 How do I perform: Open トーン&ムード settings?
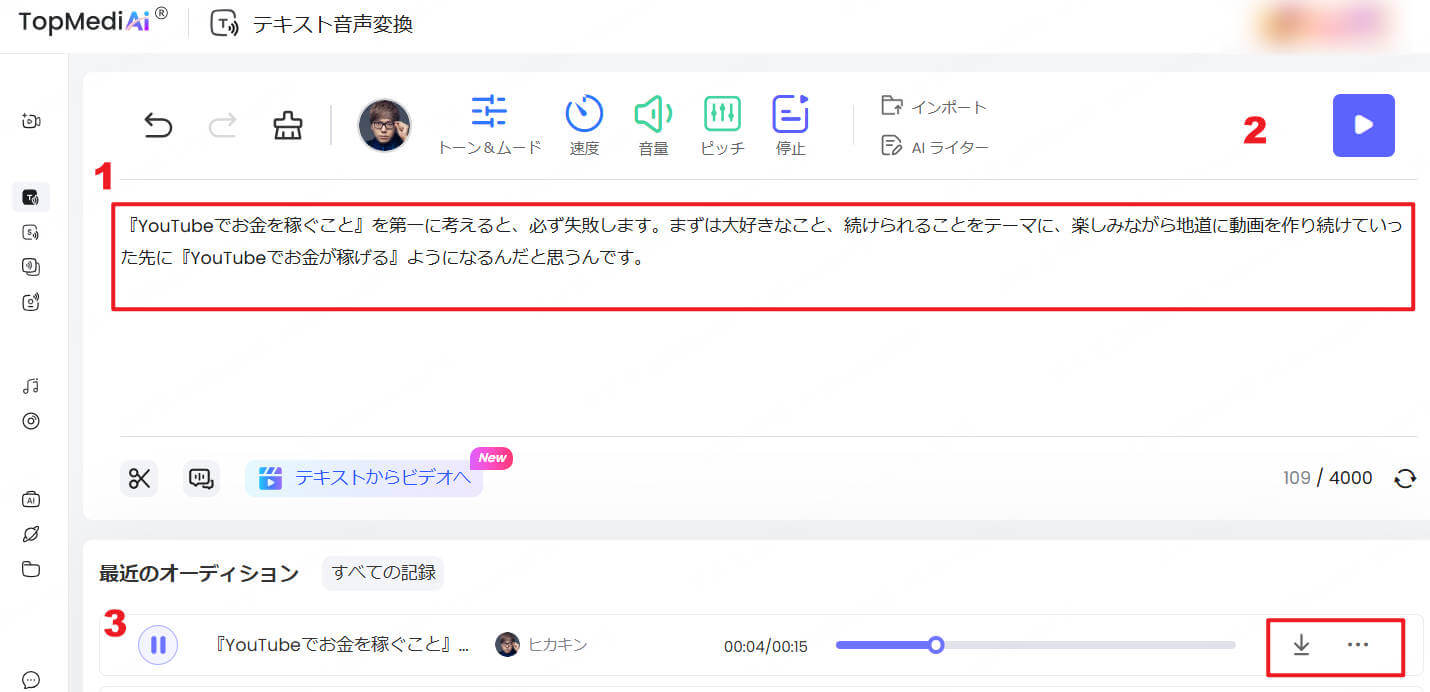[x=489, y=126]
